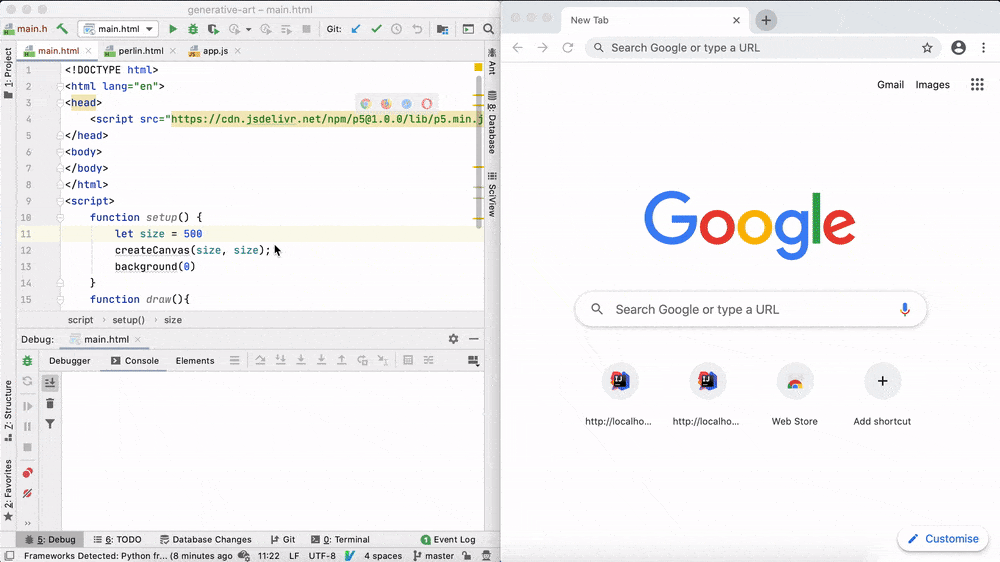Collapse the script tag fold marker

[x=60, y=201]
